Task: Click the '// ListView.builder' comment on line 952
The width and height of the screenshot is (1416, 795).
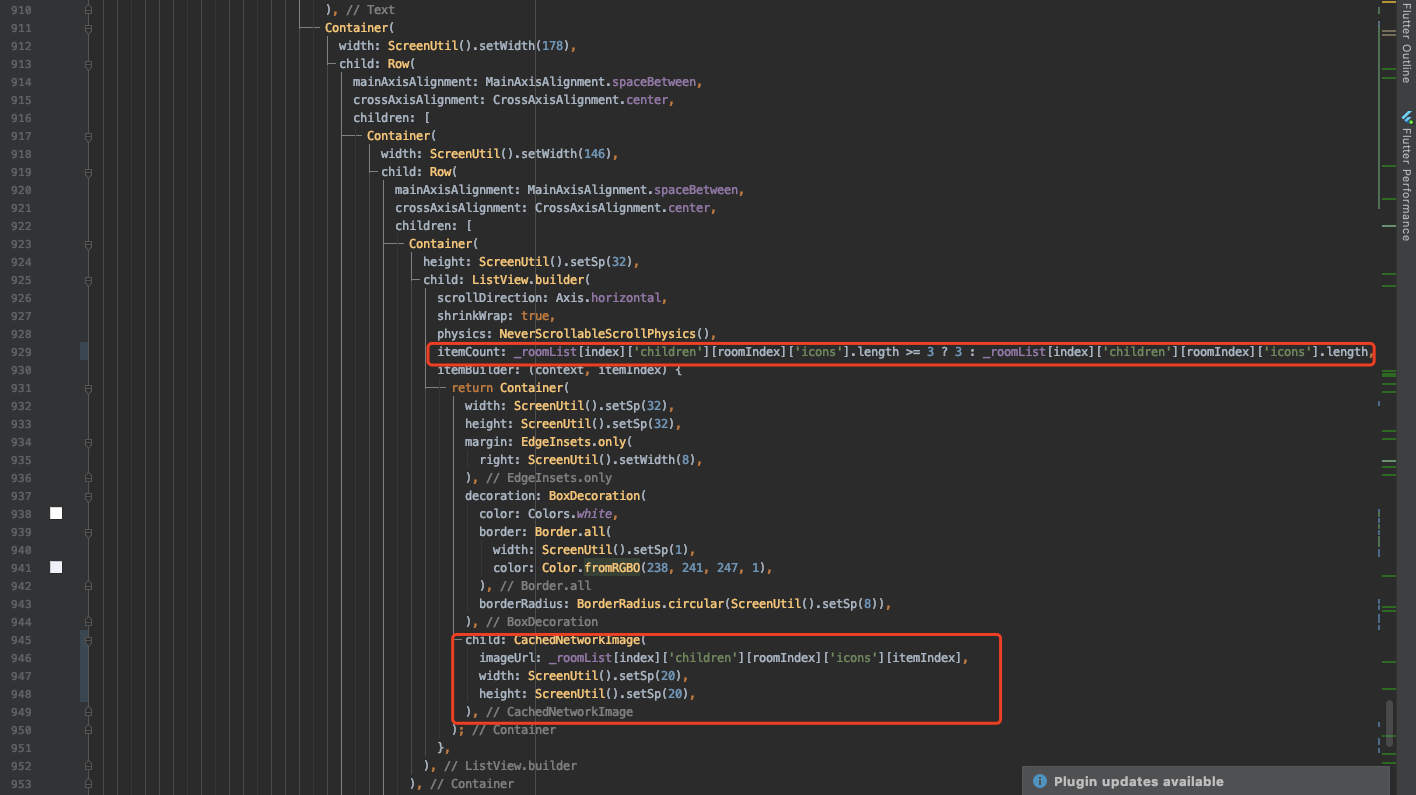Action: click(x=510, y=766)
